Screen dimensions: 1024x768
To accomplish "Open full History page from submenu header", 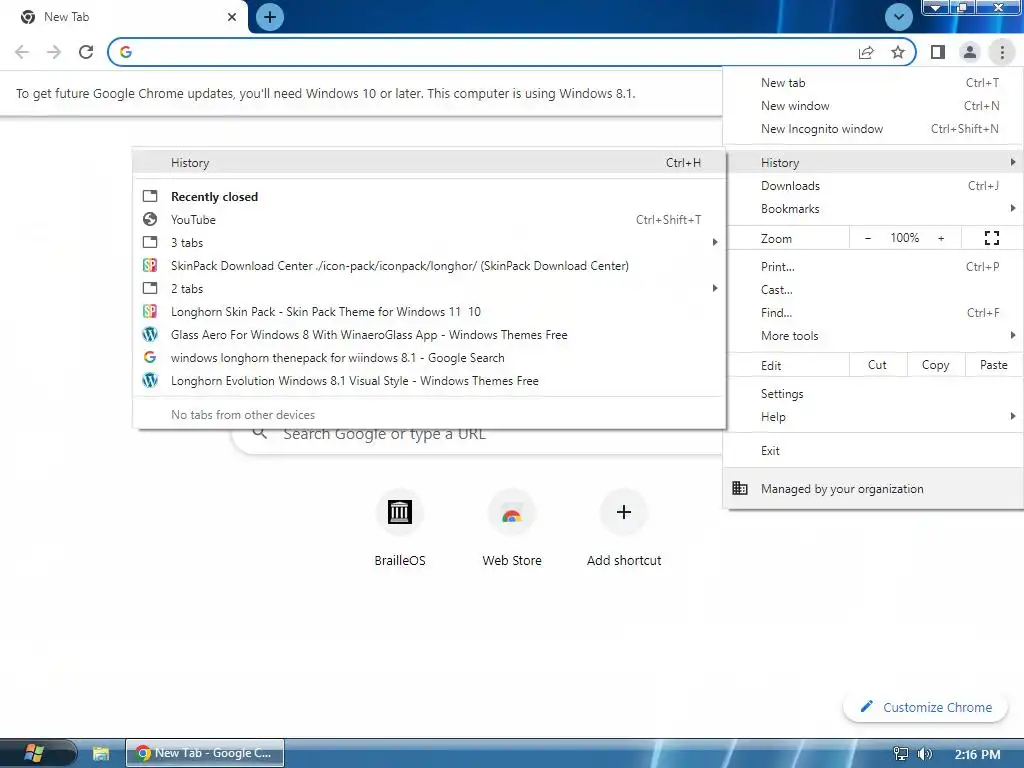I will pos(429,163).
